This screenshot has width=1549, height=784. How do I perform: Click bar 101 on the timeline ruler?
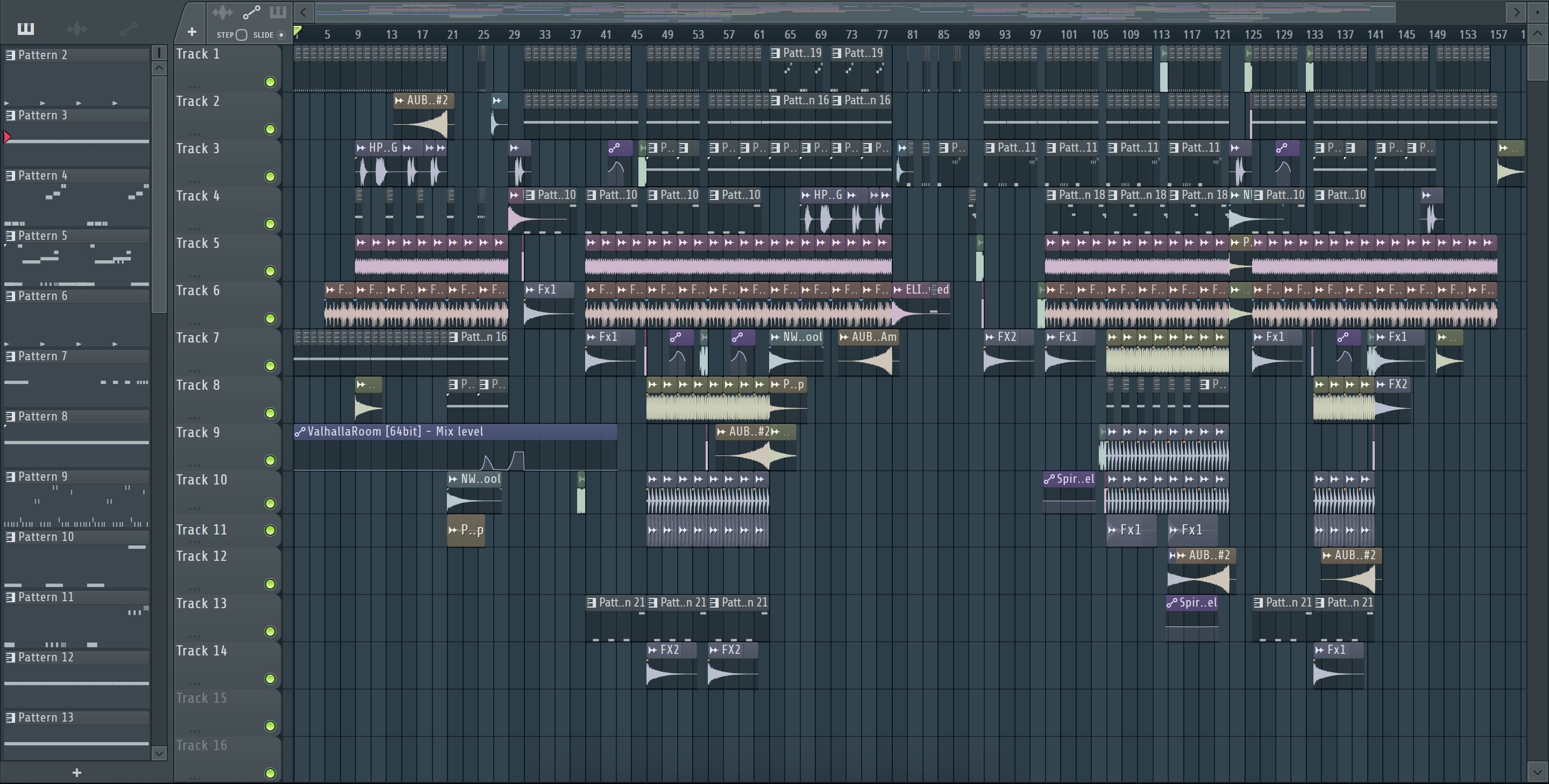[x=1068, y=34]
